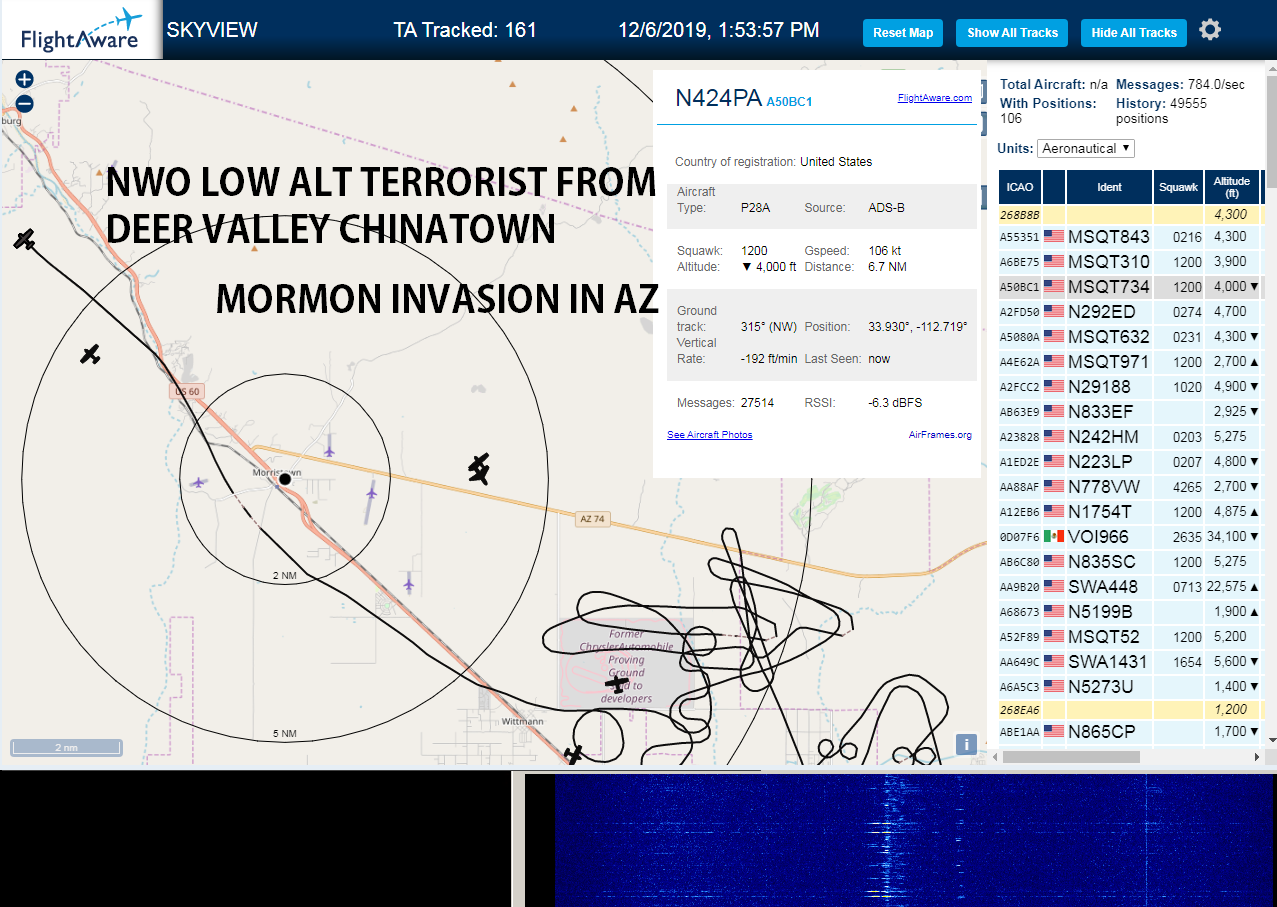Select the aircraft icon near Wittmann
The width and height of the screenshot is (1277, 907).
click(x=572, y=755)
